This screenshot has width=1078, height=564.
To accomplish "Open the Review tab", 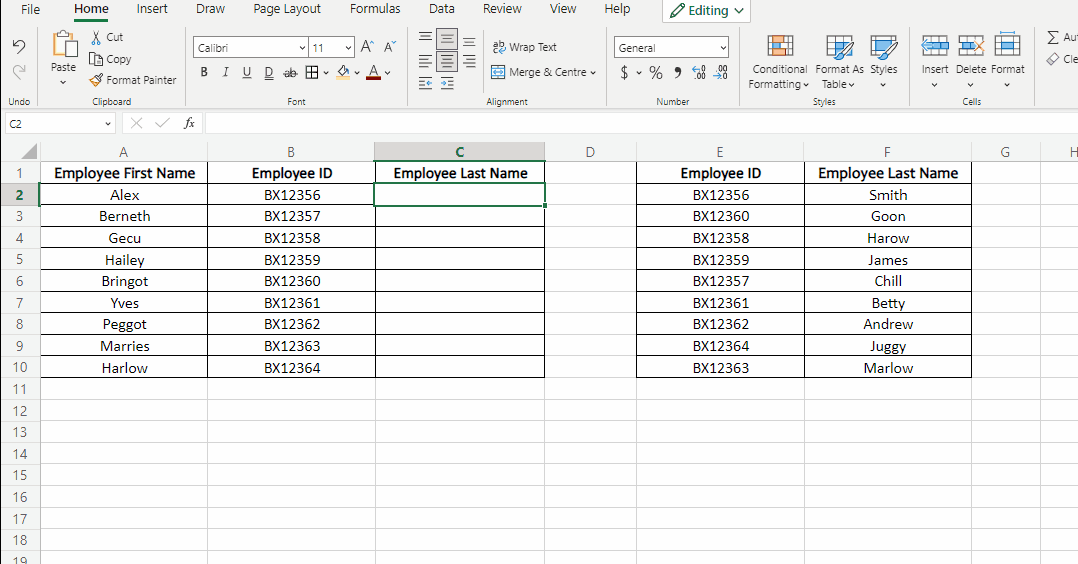I will coord(502,9).
